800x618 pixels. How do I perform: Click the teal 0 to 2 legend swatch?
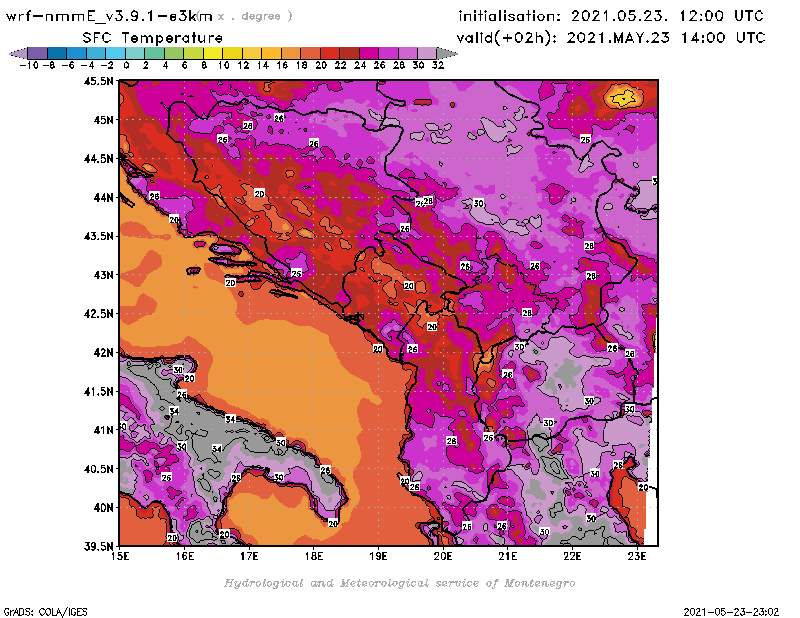pos(135,53)
